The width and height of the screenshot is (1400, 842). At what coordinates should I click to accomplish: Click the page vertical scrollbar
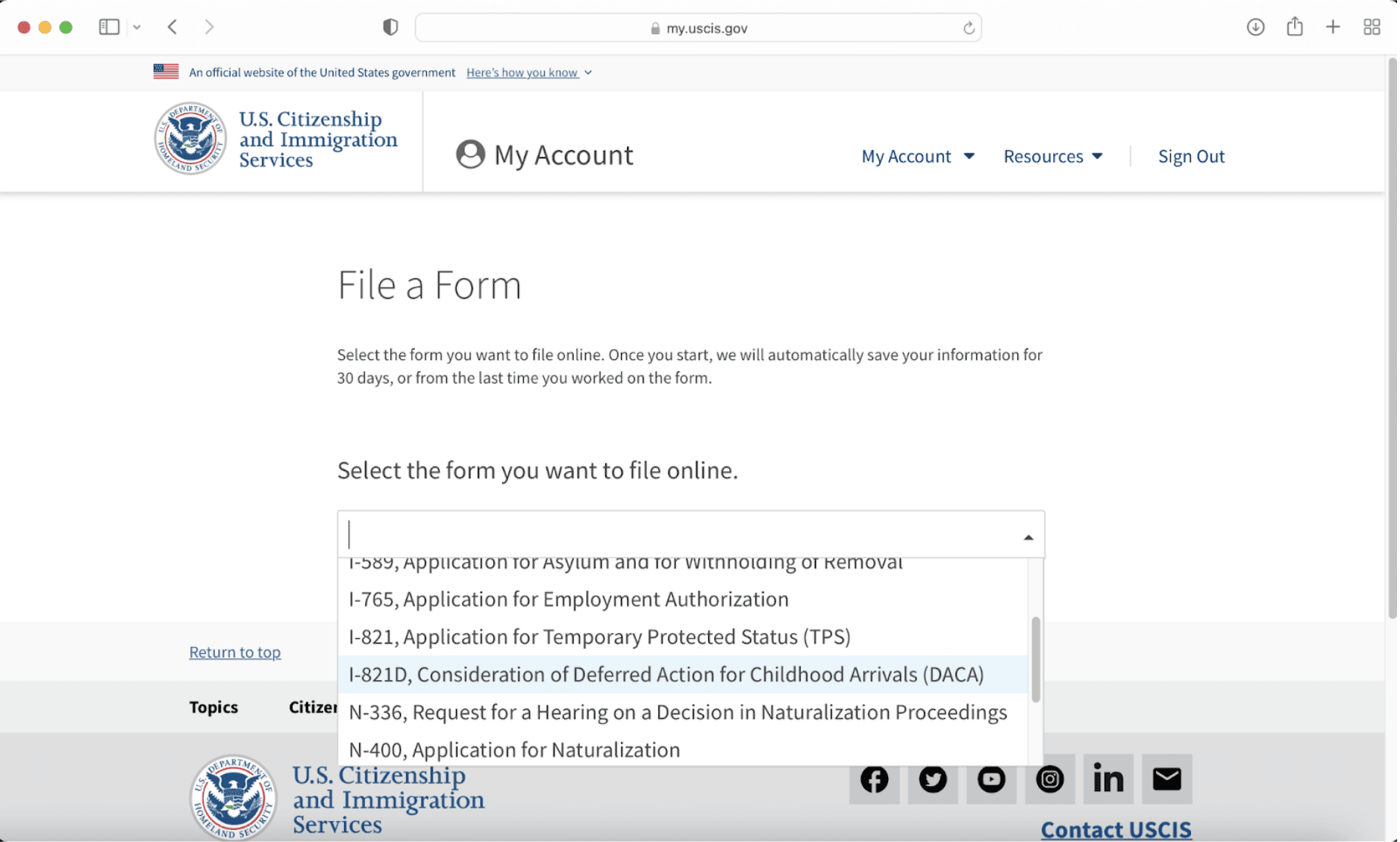coord(1391,338)
